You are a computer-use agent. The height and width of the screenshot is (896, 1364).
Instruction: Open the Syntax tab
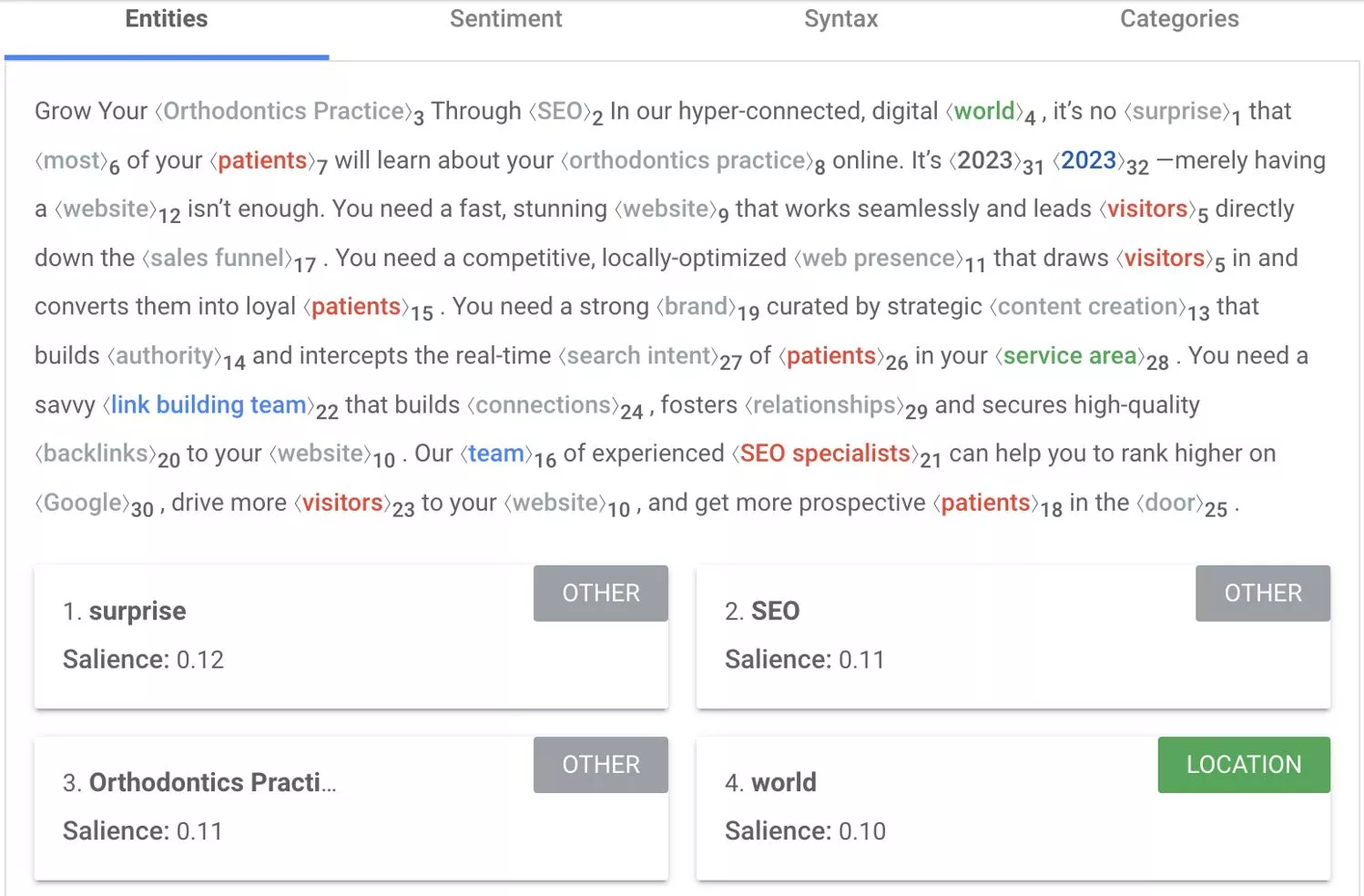click(x=840, y=19)
